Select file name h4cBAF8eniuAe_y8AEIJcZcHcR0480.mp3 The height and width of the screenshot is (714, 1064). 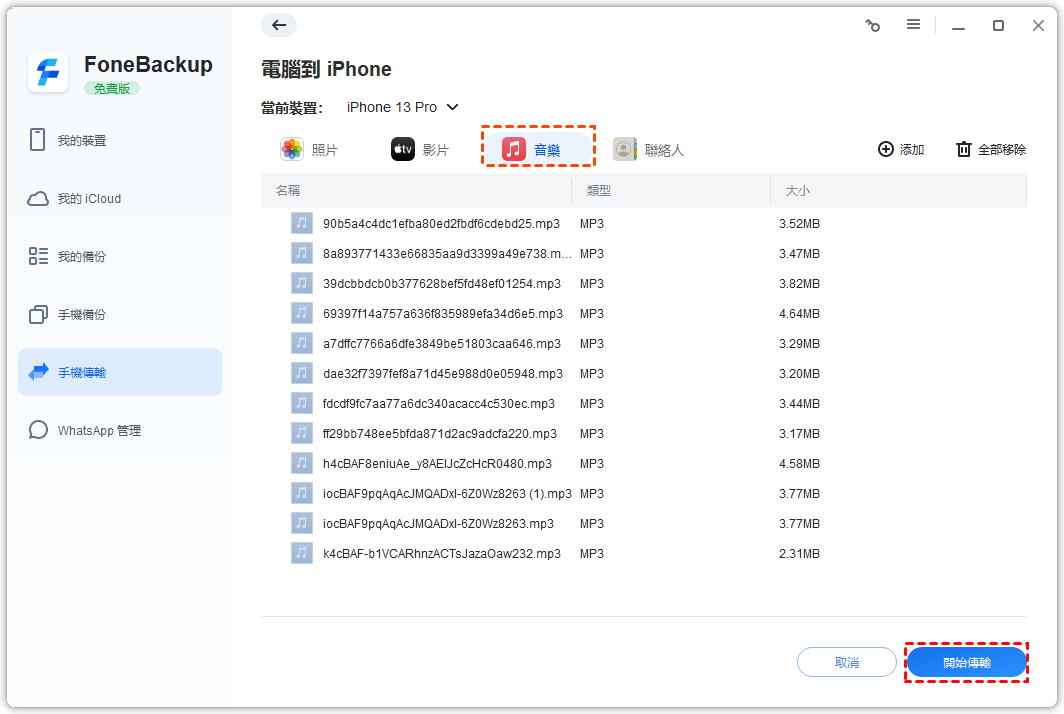pos(437,464)
